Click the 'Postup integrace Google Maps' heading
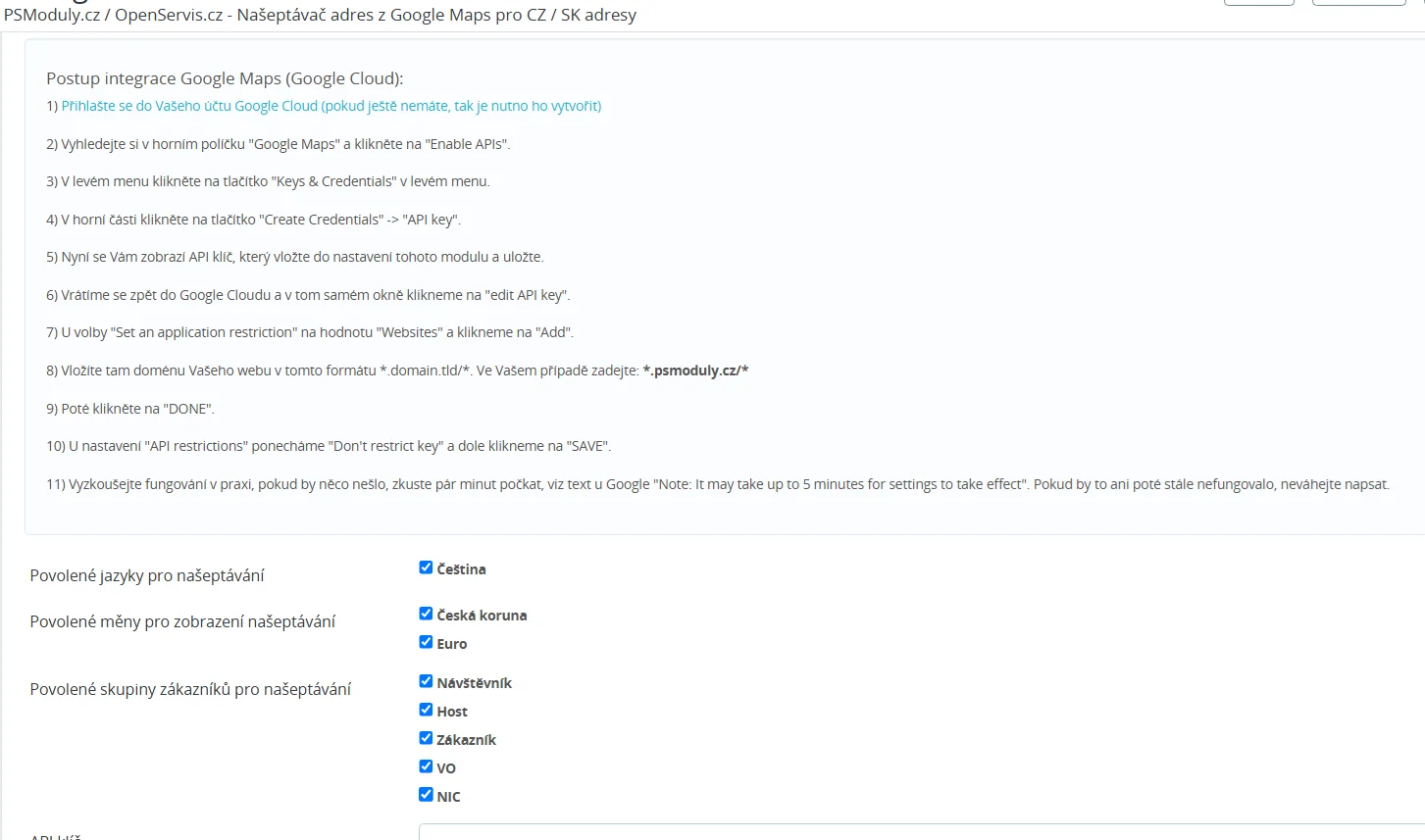Screen dimensions: 1425x840 click(225, 78)
